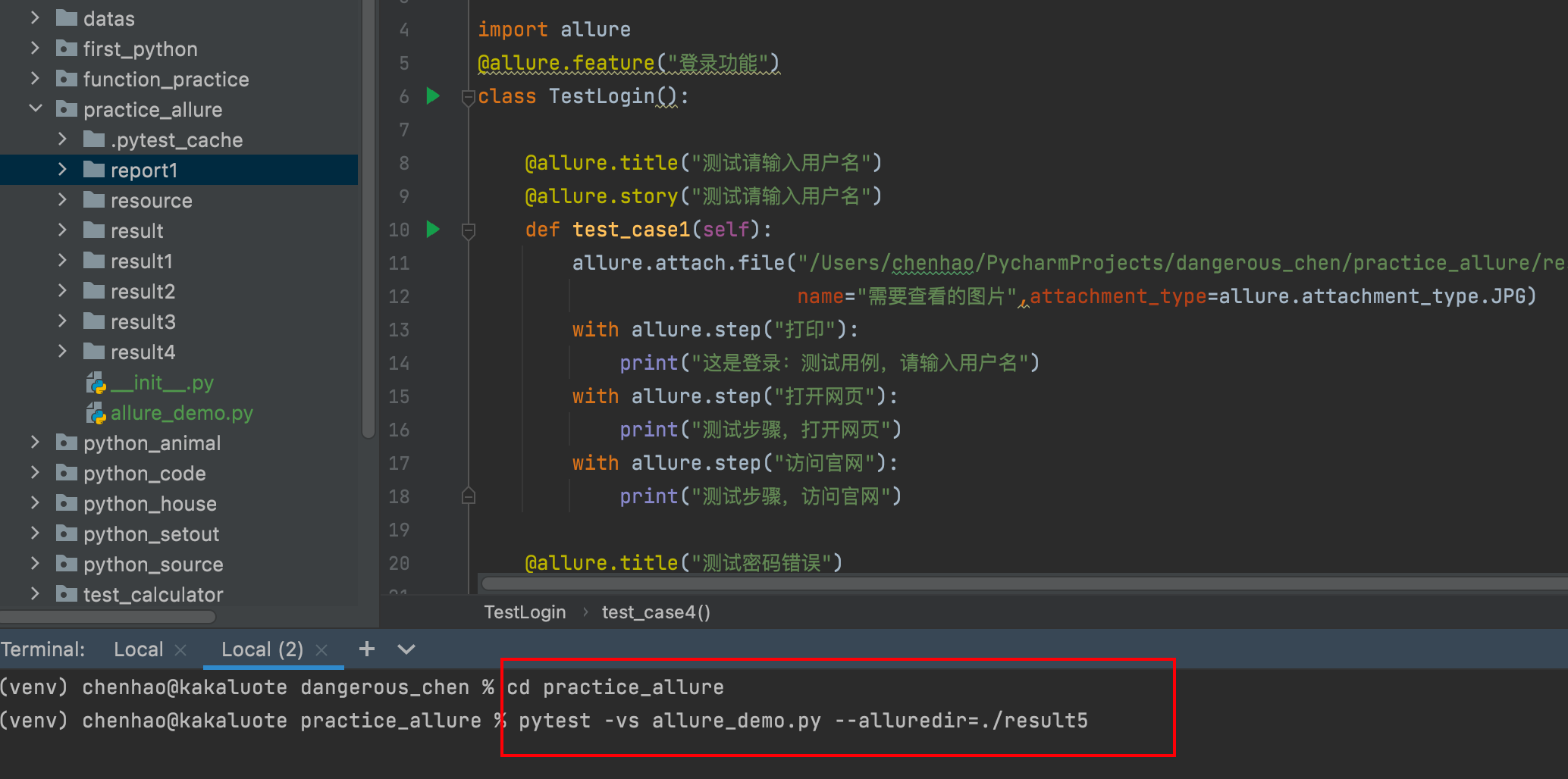Click the 'class TestLogin():' code line
The height and width of the screenshot is (779, 1568).
click(x=583, y=96)
